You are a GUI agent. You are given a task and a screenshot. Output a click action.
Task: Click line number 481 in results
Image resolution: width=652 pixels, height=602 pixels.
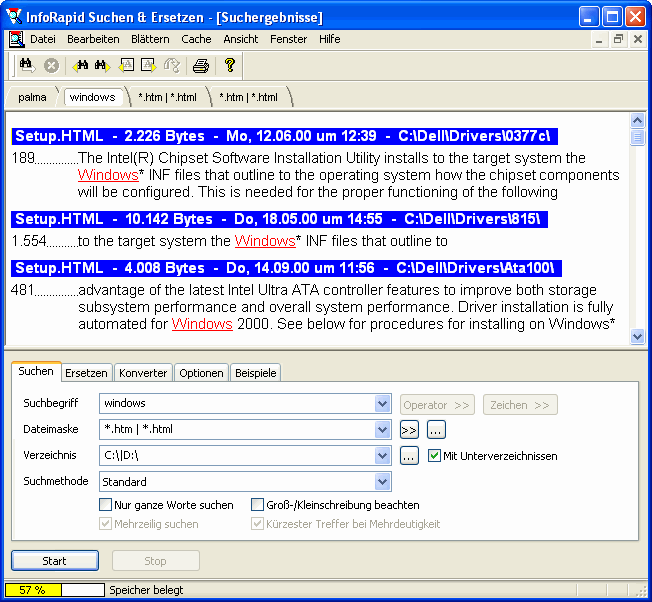tap(22, 290)
